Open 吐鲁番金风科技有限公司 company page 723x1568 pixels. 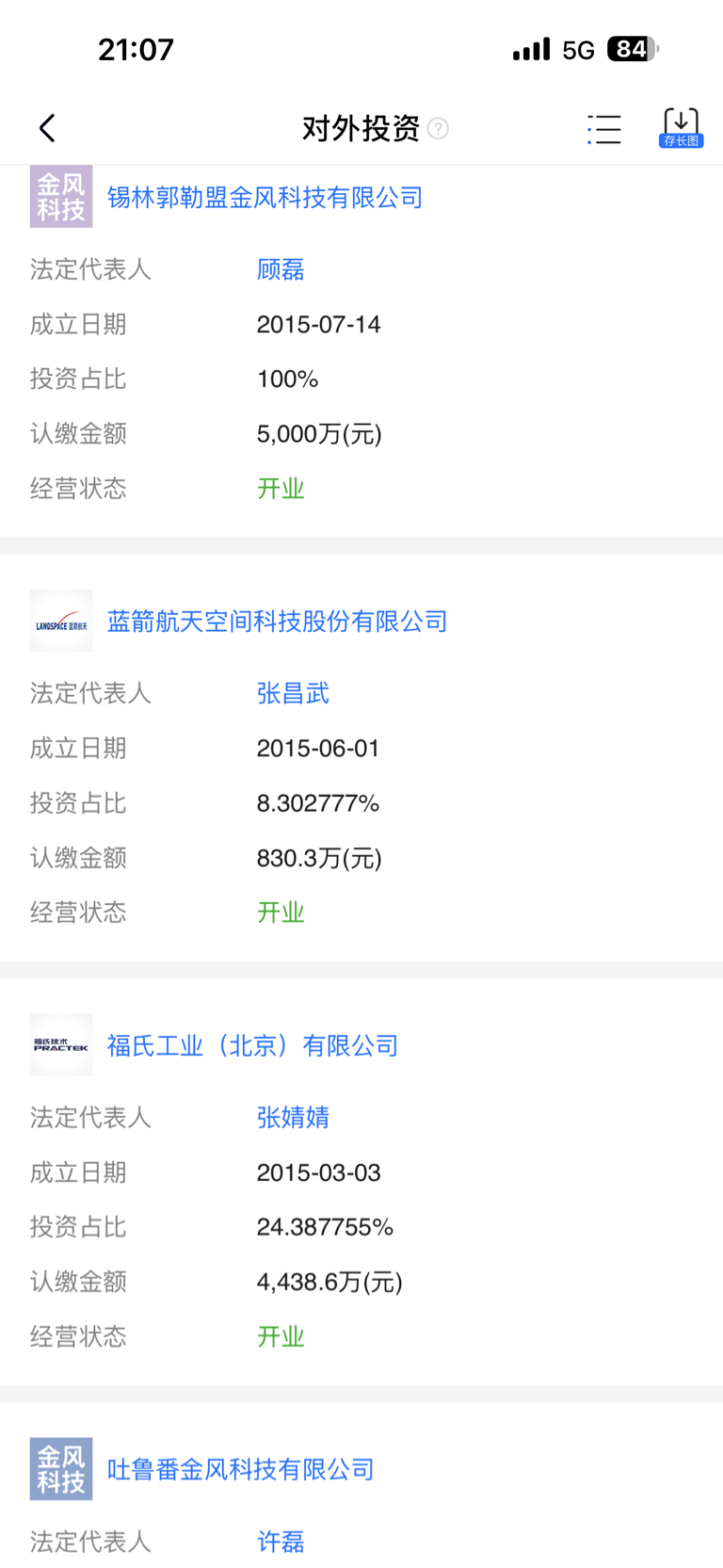click(240, 1469)
